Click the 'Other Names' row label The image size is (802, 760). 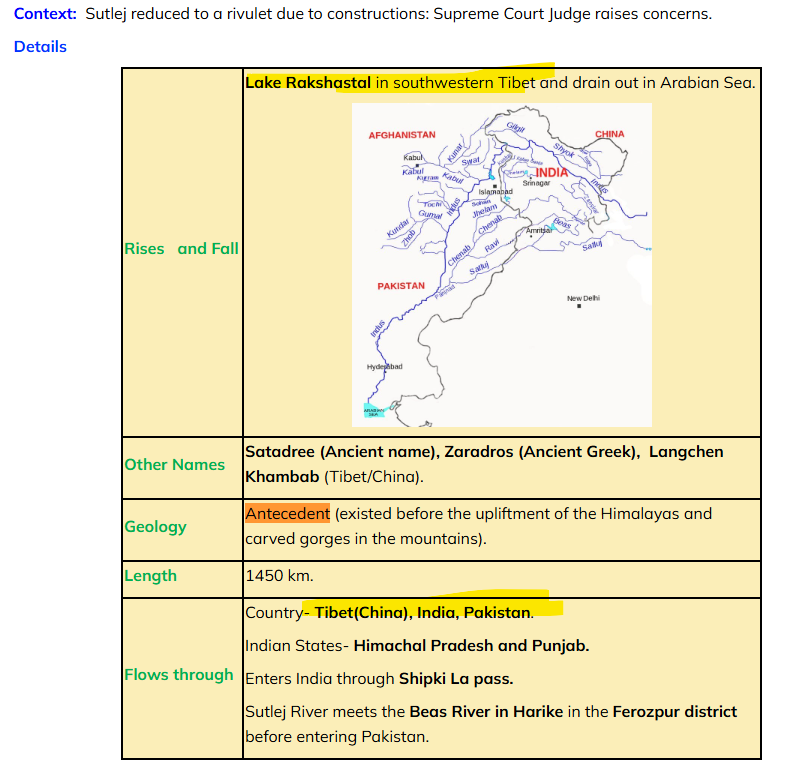point(174,464)
